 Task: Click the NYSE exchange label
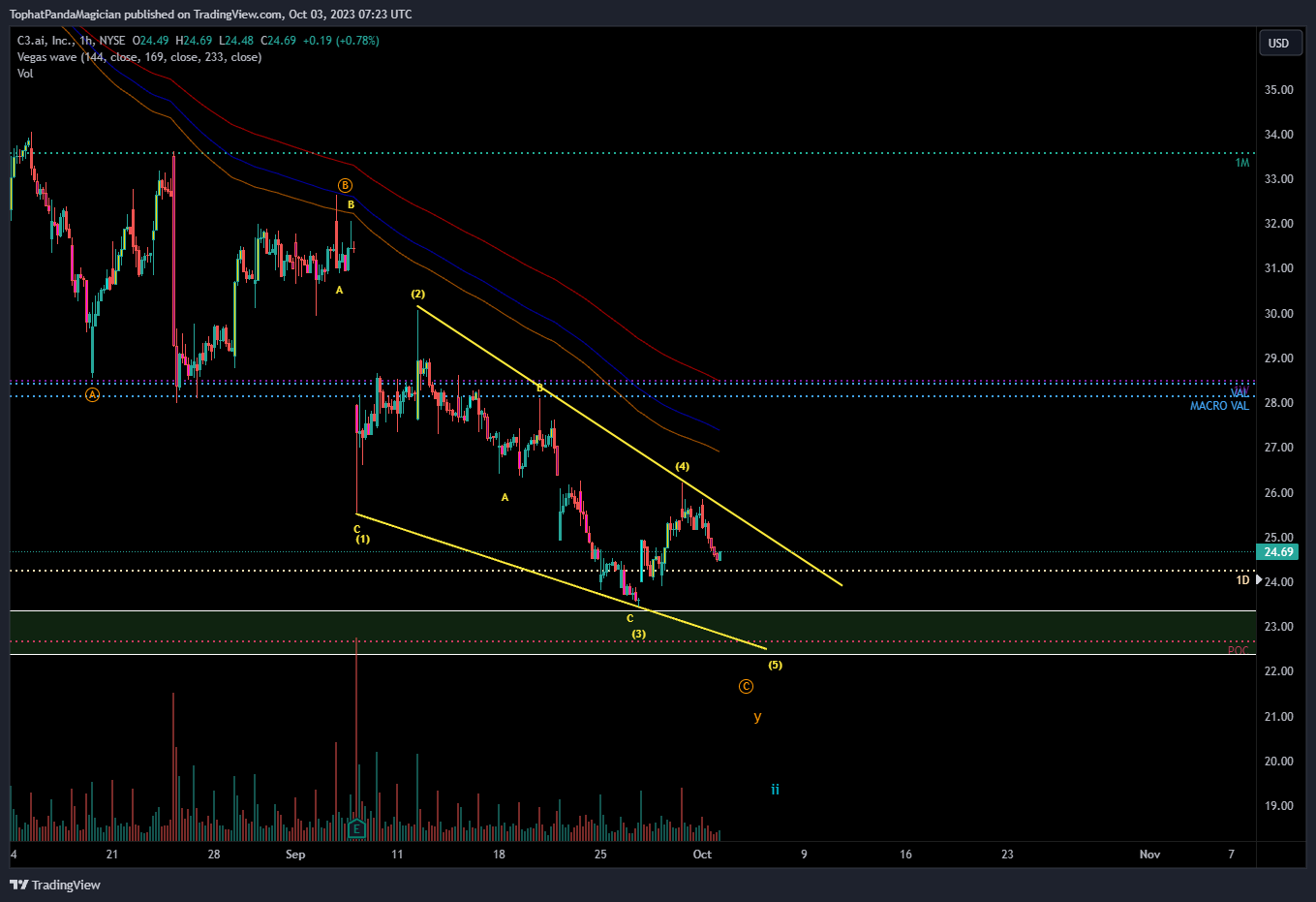[x=111, y=41]
